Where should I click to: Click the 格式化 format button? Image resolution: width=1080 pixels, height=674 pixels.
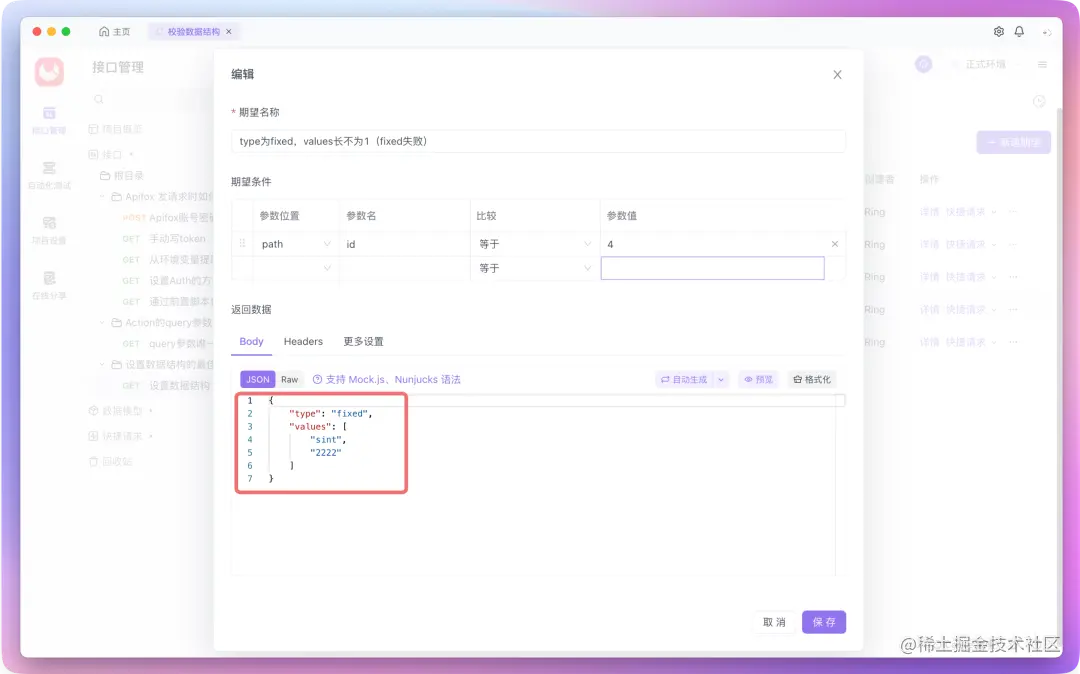coord(811,379)
